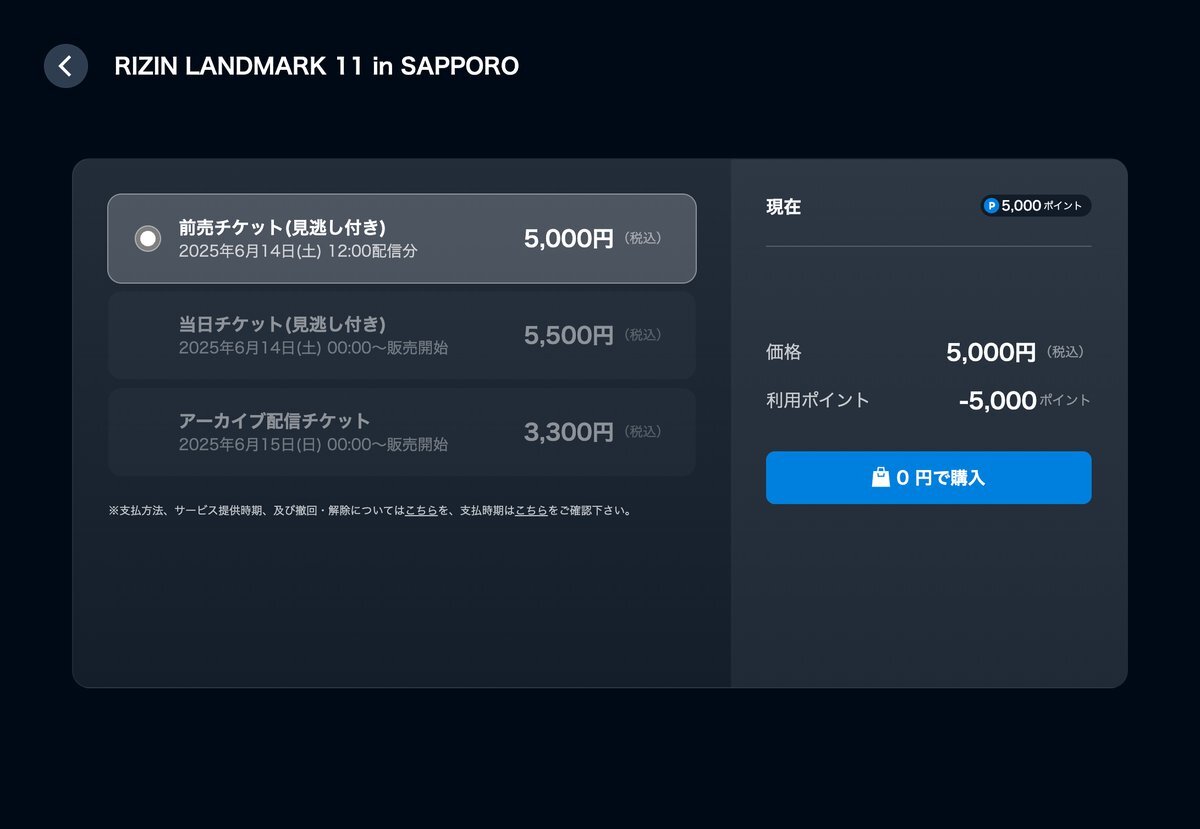Choose the アーカイブ配信チケット option
Image resolution: width=1200 pixels, height=829 pixels.
click(x=402, y=432)
